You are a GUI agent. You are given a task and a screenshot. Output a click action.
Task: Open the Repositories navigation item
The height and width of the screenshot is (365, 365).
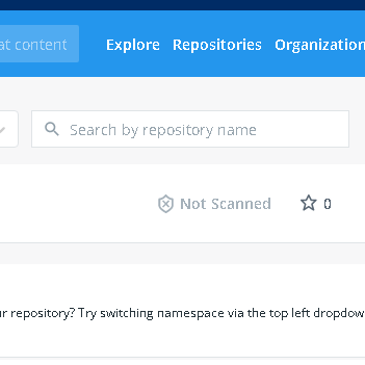click(217, 45)
